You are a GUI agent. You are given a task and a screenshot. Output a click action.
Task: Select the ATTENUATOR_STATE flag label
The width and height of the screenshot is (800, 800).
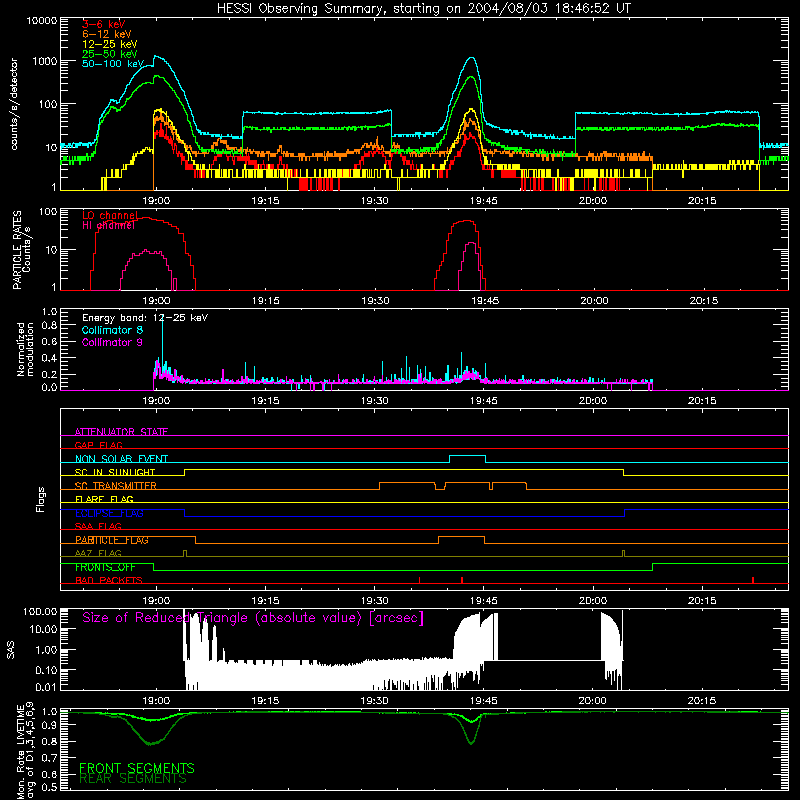[x=121, y=432]
